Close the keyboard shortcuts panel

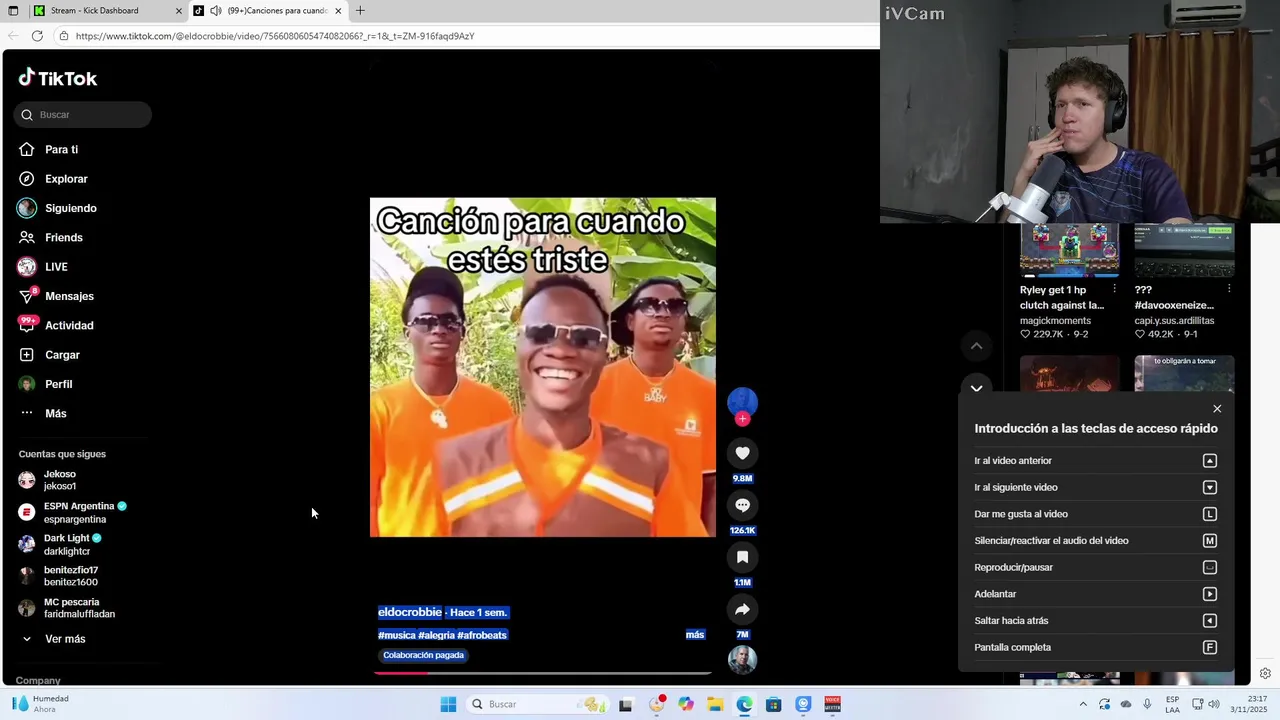pyautogui.click(x=1217, y=409)
